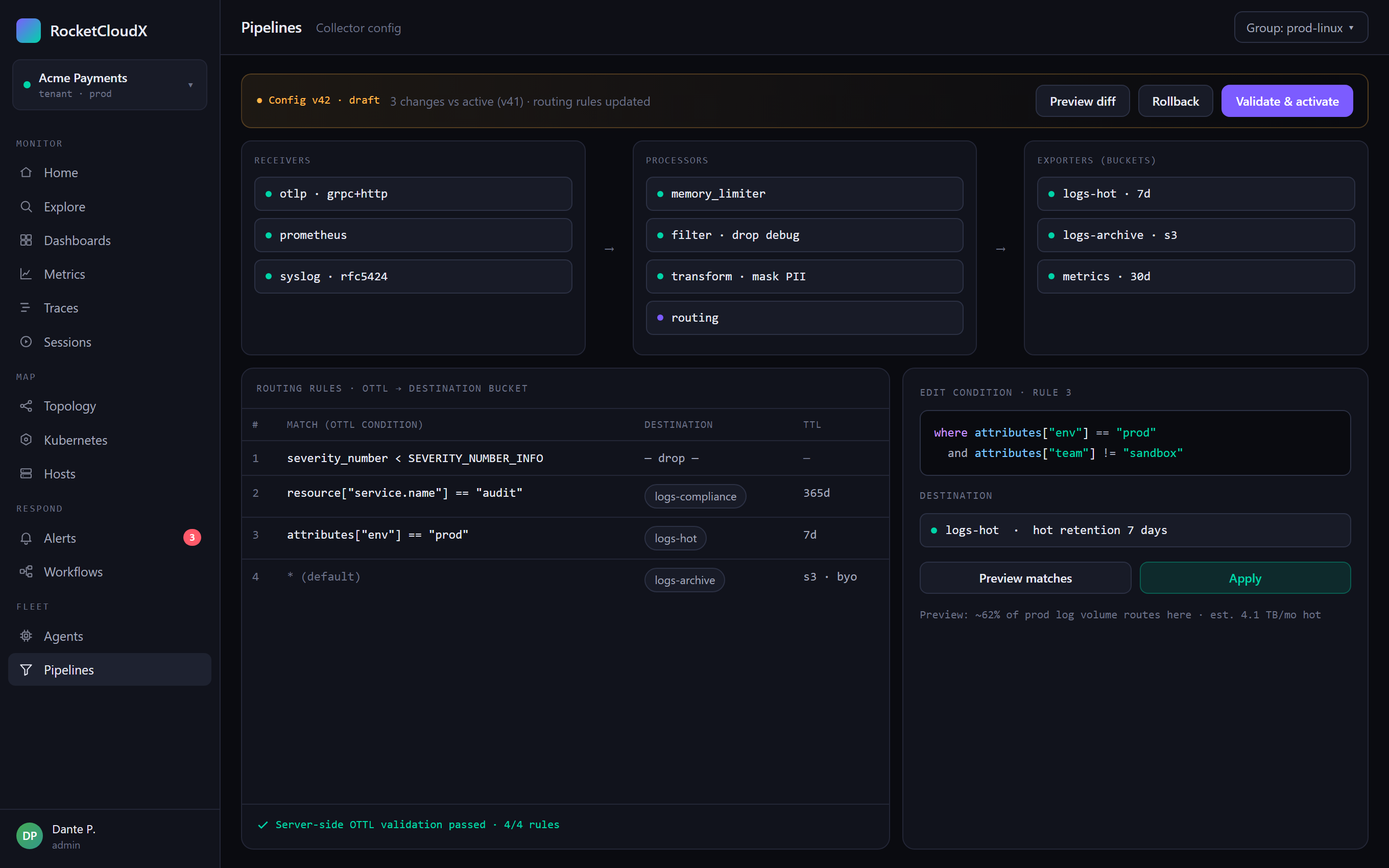The image size is (1389, 868).
Task: Apply the edited rule condition
Action: 1245,577
